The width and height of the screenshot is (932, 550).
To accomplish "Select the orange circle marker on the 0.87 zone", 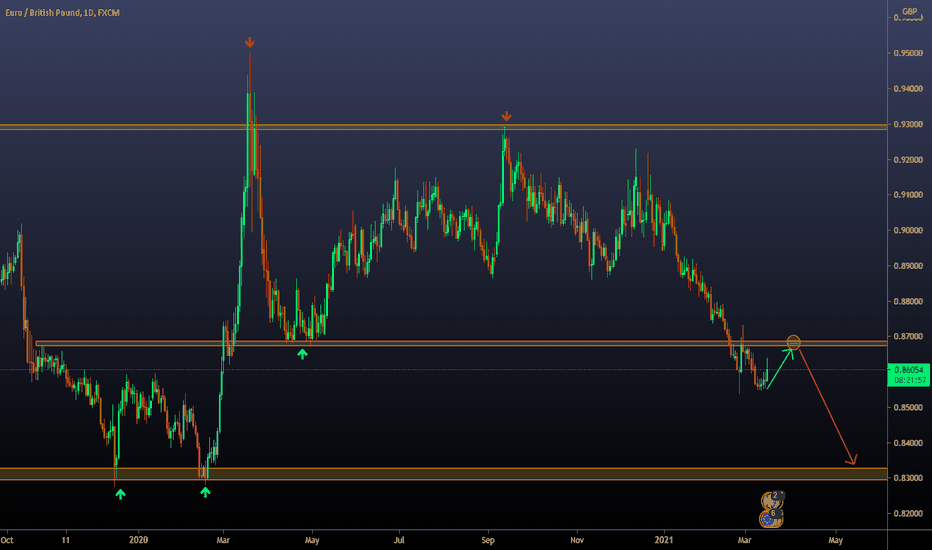I will pyautogui.click(x=794, y=342).
